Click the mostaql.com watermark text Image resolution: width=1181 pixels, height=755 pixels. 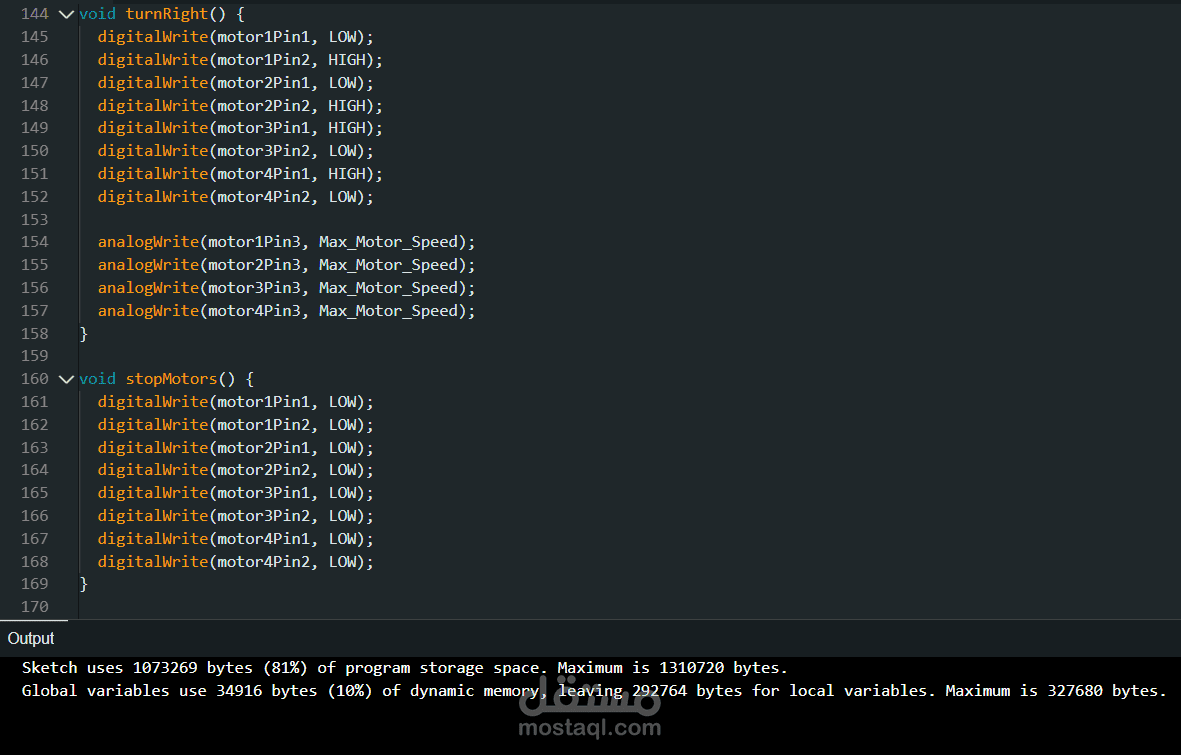[590, 728]
